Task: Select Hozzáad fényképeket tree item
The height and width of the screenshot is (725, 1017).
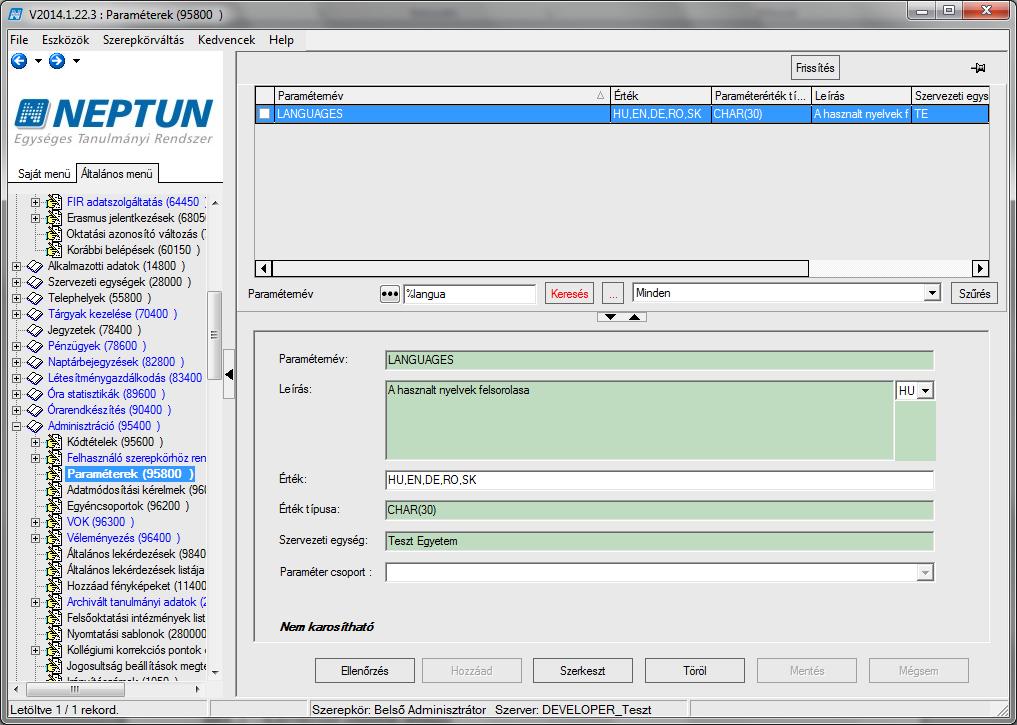Action: coord(136,586)
